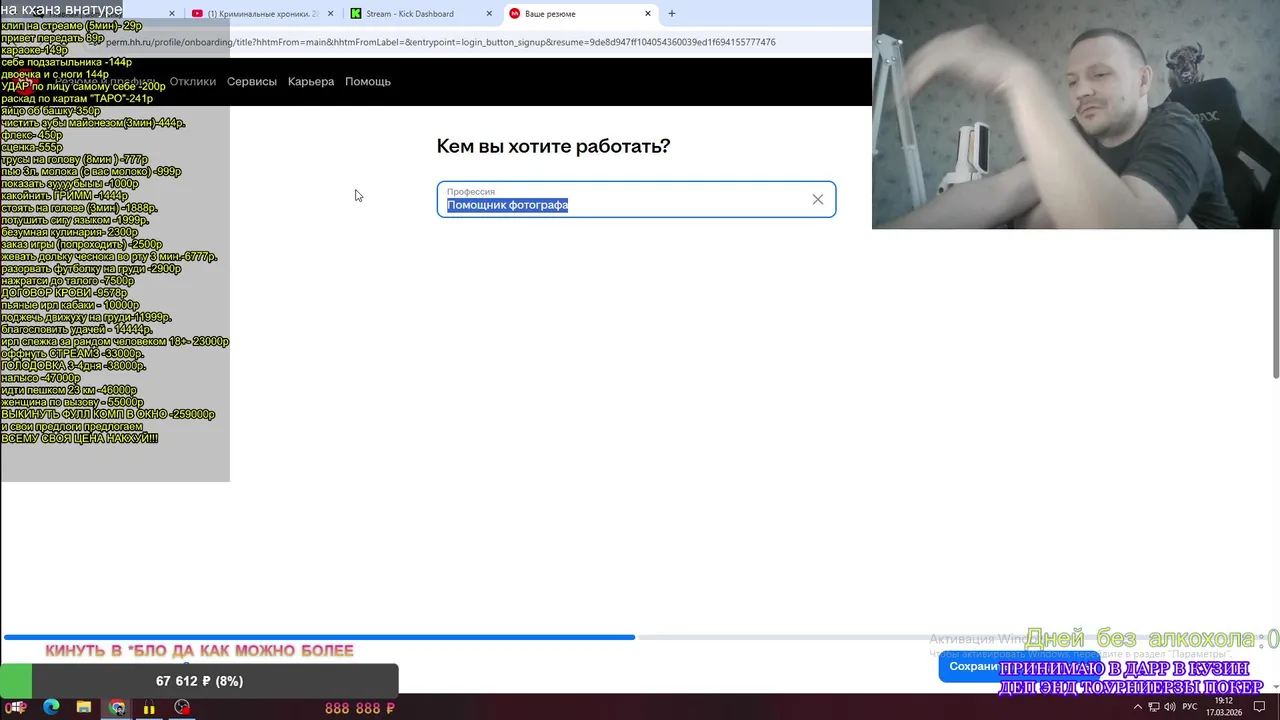
Task: Switch to the Stream - Kick Dashboard tab
Action: pos(420,14)
